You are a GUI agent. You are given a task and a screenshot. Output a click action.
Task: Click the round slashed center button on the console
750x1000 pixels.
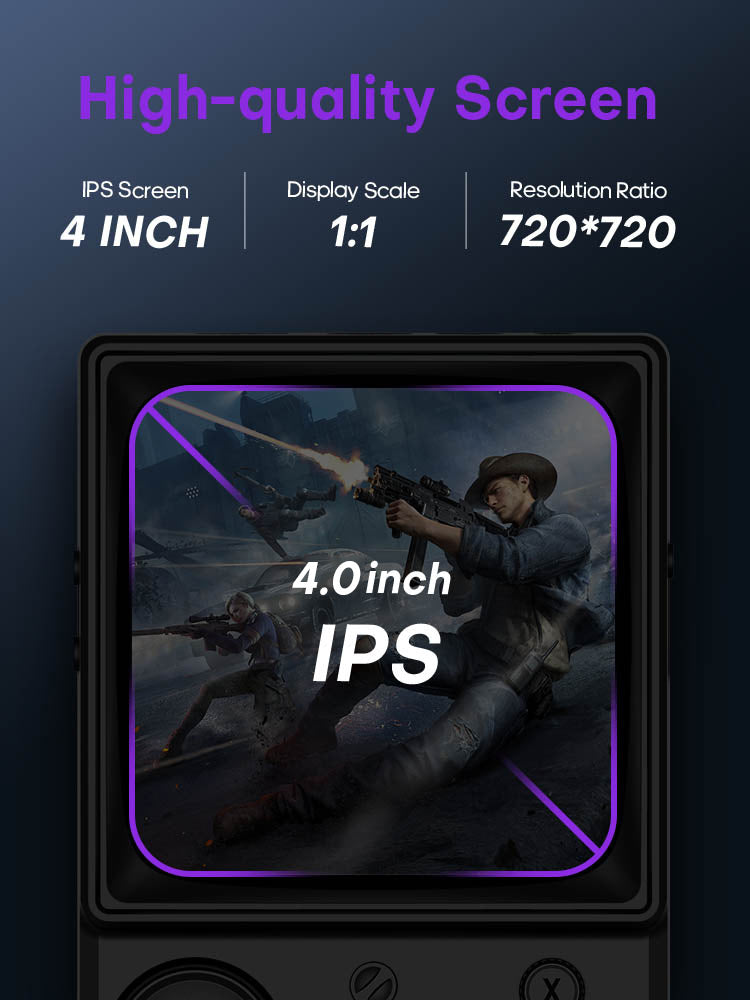(374, 983)
